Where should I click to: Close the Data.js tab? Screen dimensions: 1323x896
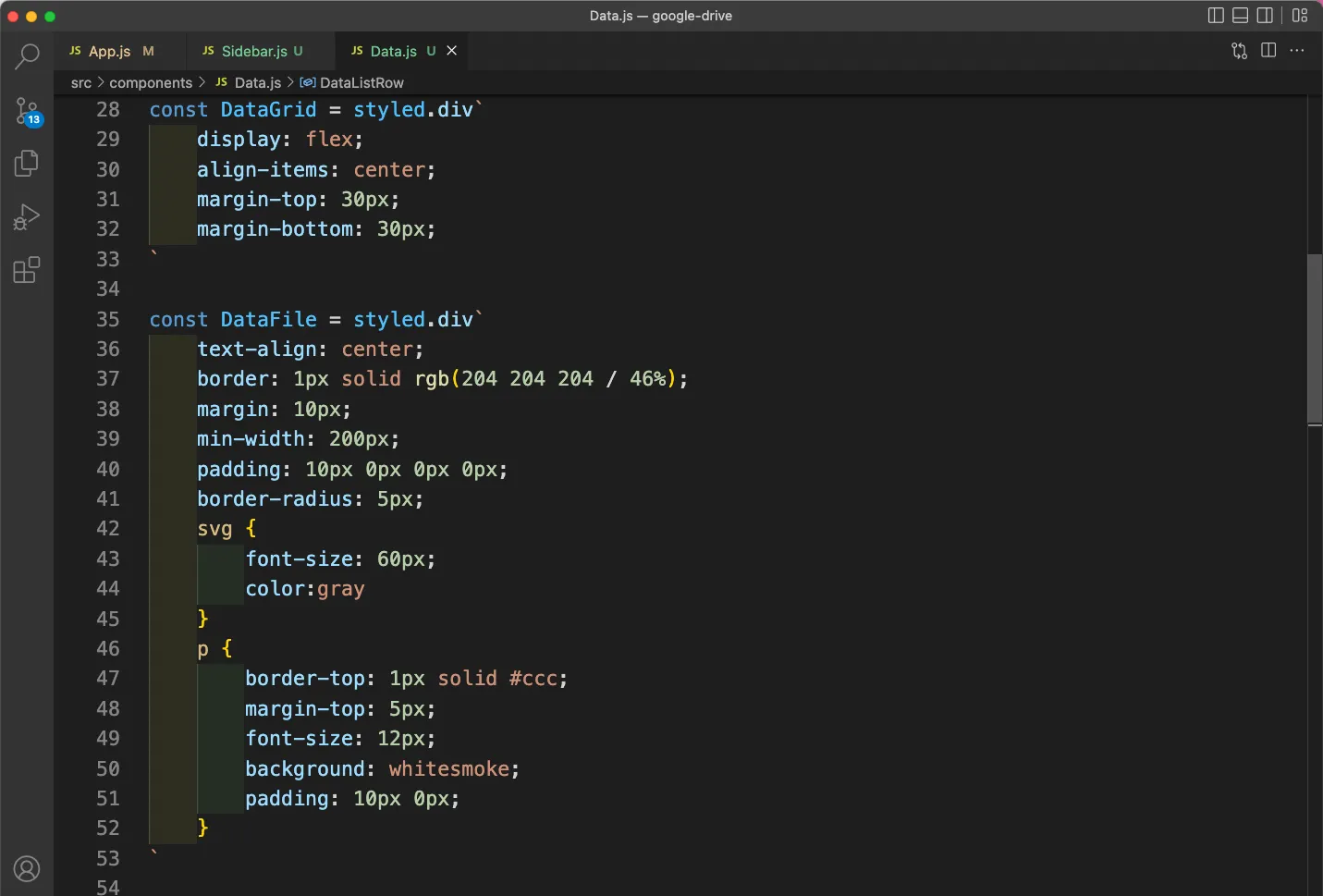point(452,51)
